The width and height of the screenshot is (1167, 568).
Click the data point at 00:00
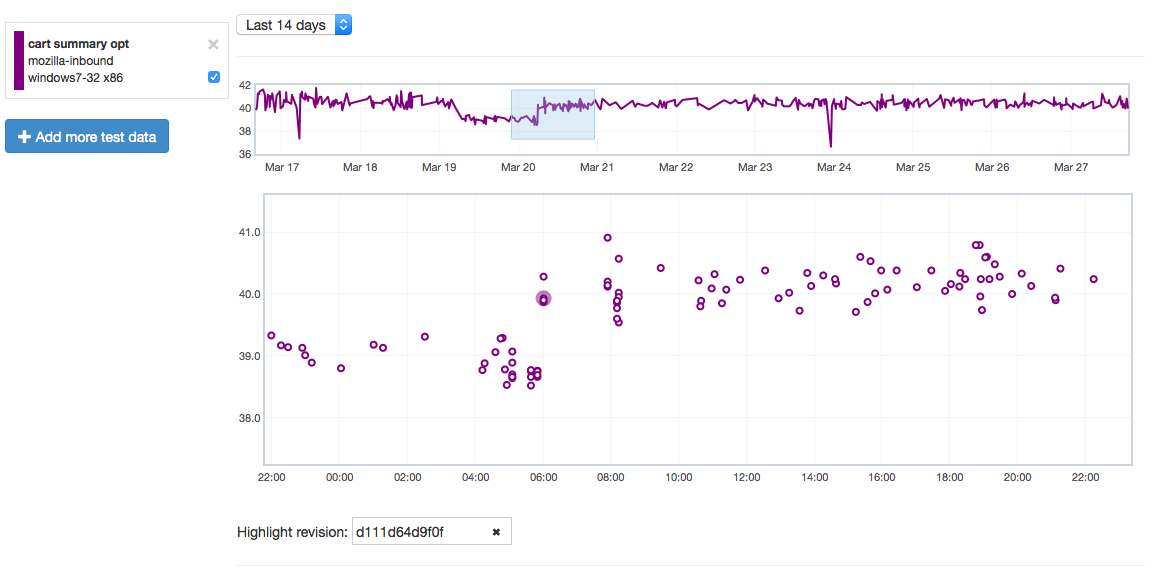point(341,368)
